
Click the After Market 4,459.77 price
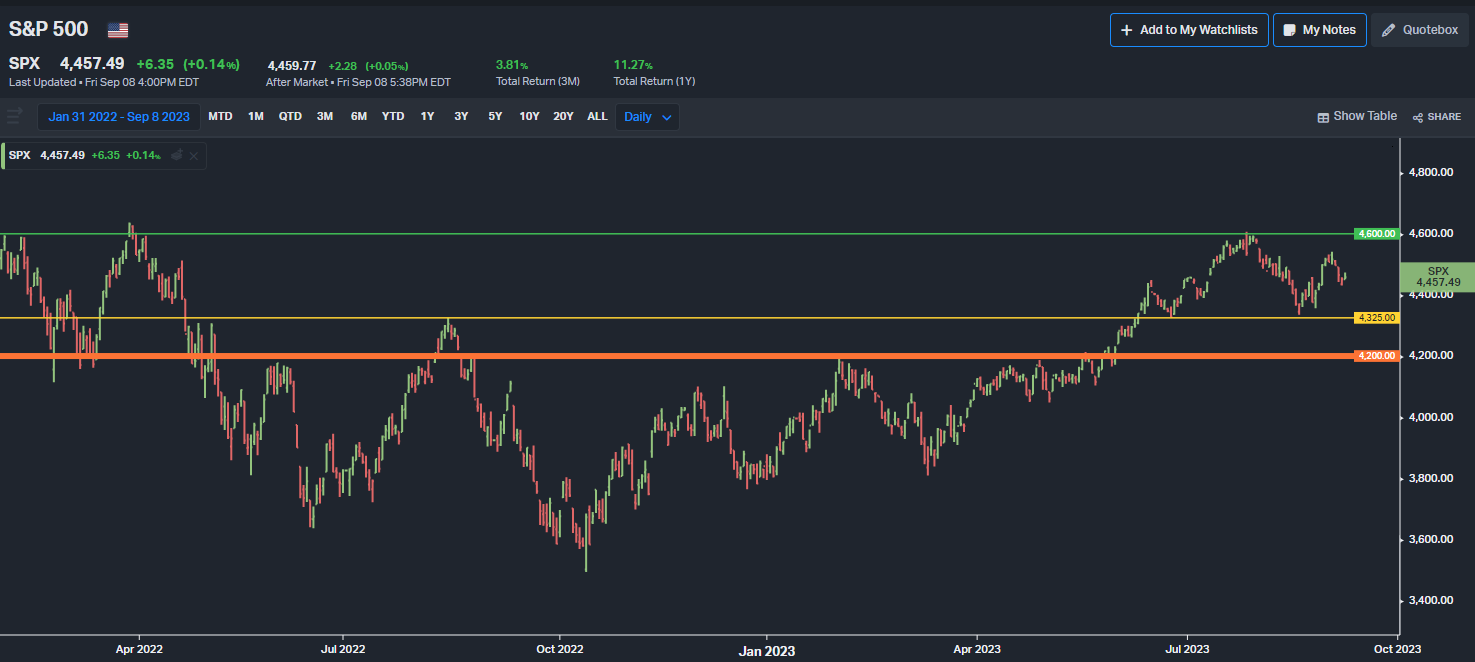(x=292, y=66)
